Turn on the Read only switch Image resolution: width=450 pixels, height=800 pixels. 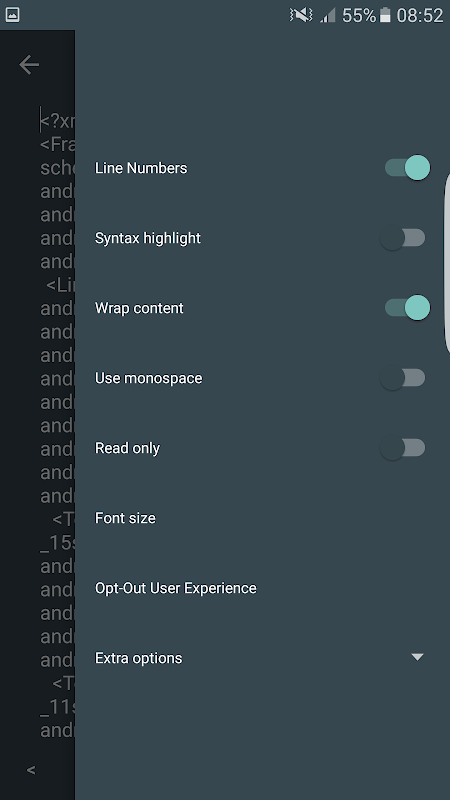(x=403, y=448)
